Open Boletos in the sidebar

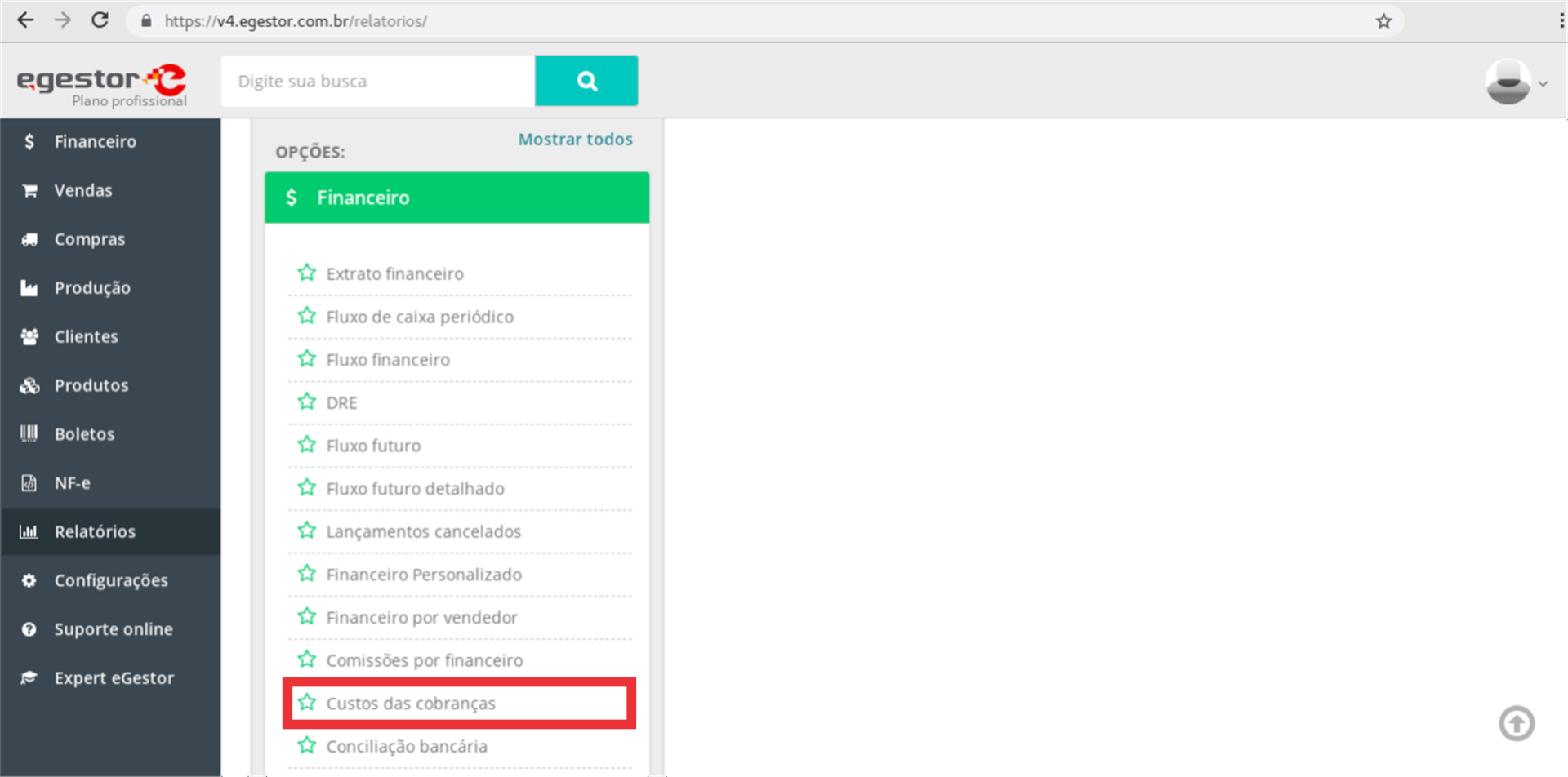tap(110, 434)
